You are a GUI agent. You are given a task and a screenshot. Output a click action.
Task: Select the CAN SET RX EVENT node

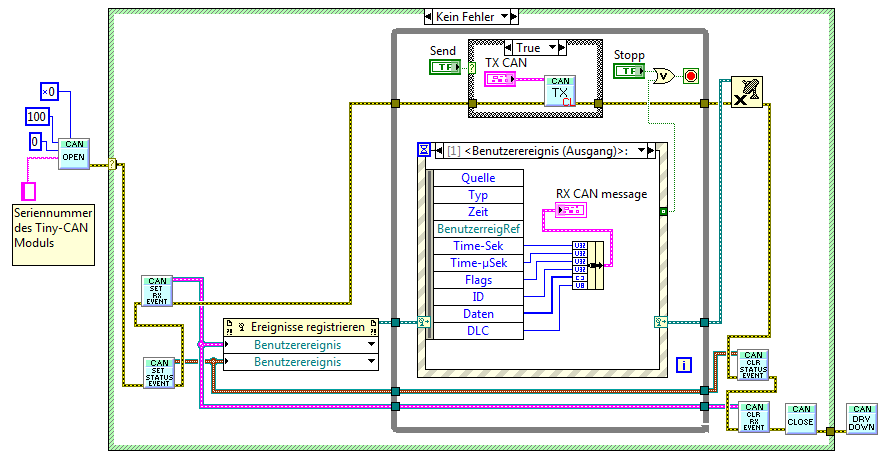[x=157, y=291]
